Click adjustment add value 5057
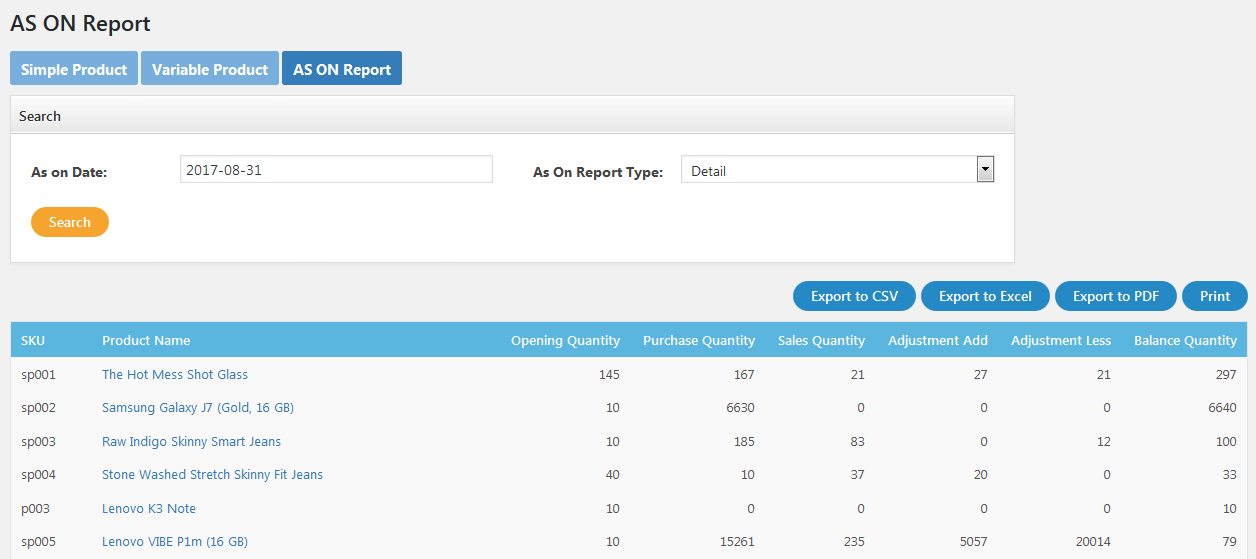Image resolution: width=1256 pixels, height=559 pixels. coord(972,541)
